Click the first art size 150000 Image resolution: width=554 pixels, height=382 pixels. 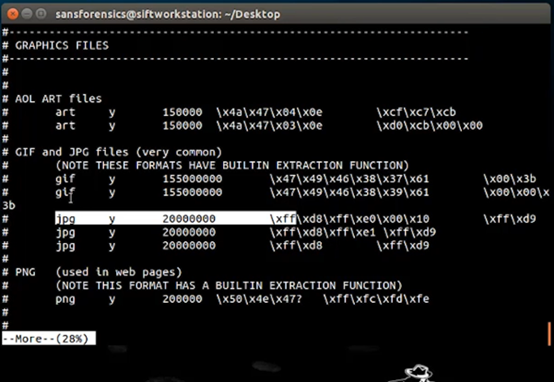click(x=182, y=112)
